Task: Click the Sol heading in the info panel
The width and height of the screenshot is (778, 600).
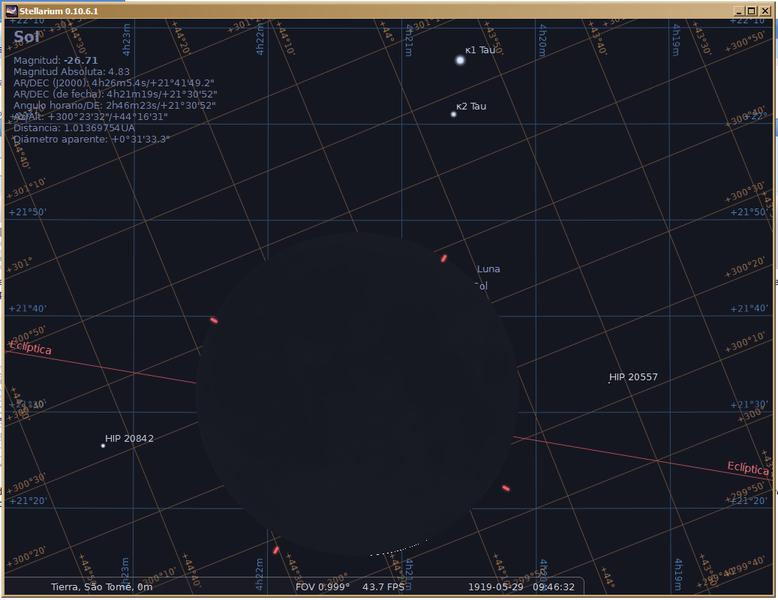Action: pyautogui.click(x=27, y=37)
